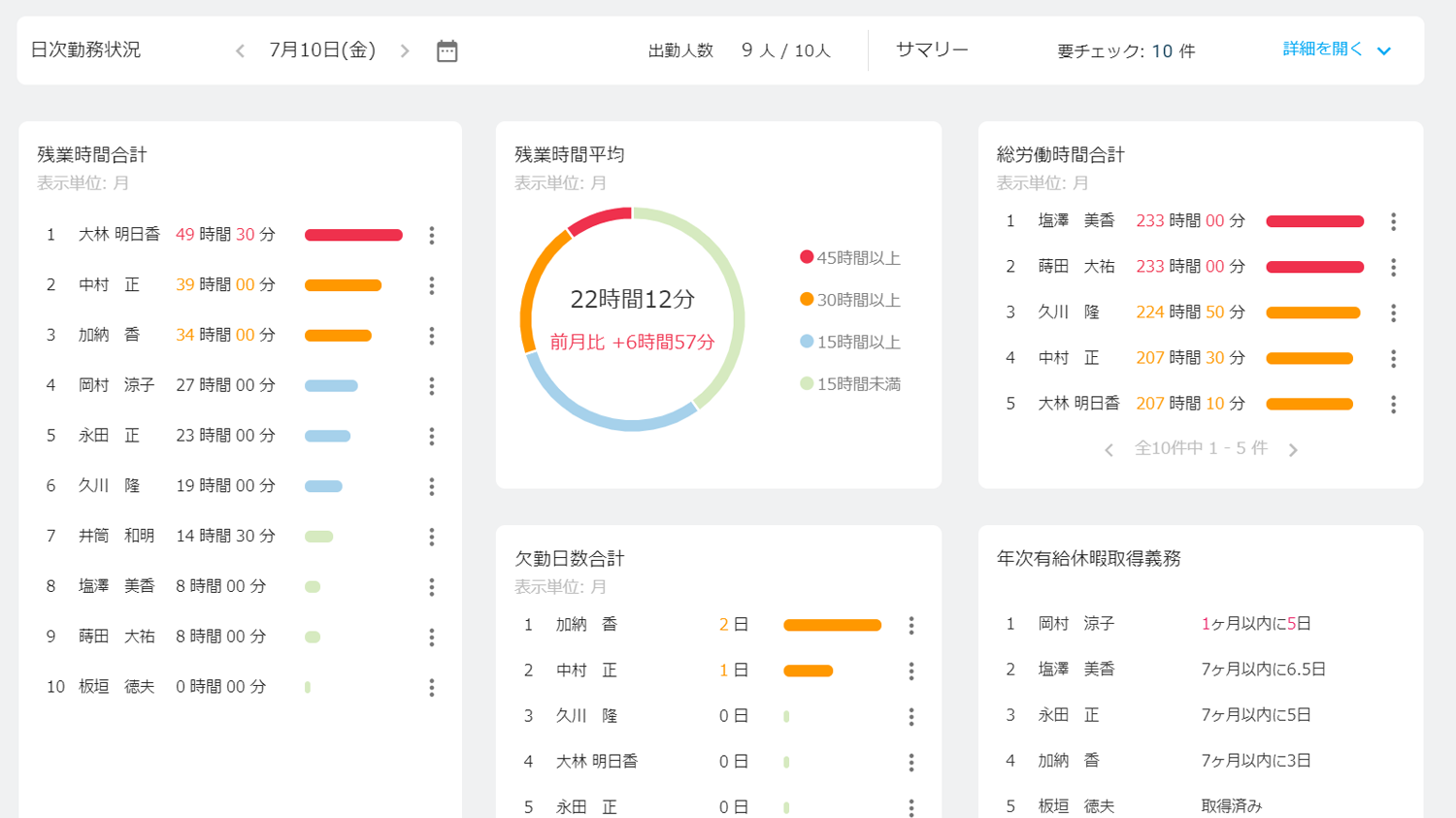Open three-dot menu for 塩澤 美香 total hours
This screenshot has width=1456, height=818.
(1393, 221)
